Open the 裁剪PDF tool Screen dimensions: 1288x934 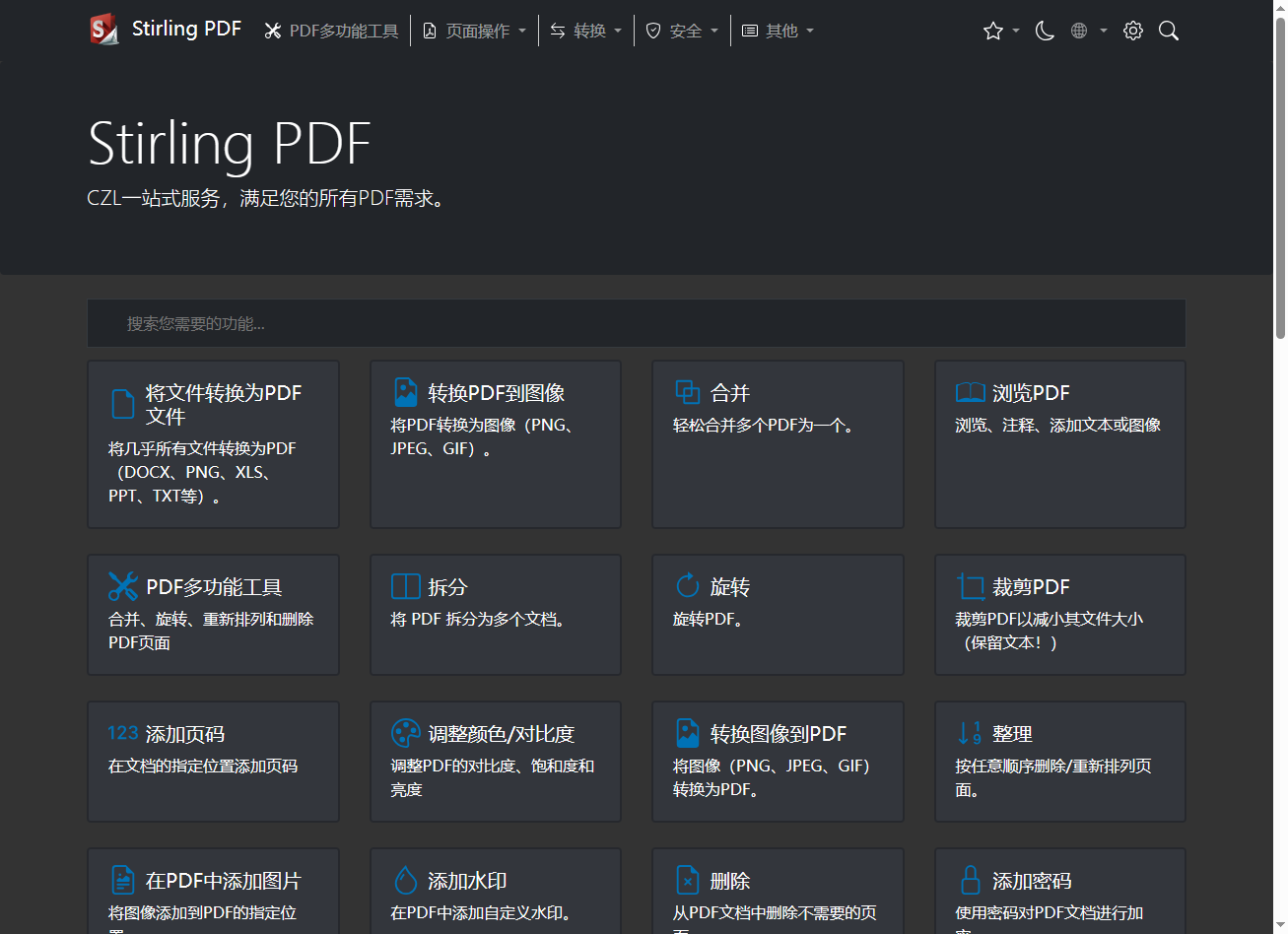(1031, 587)
